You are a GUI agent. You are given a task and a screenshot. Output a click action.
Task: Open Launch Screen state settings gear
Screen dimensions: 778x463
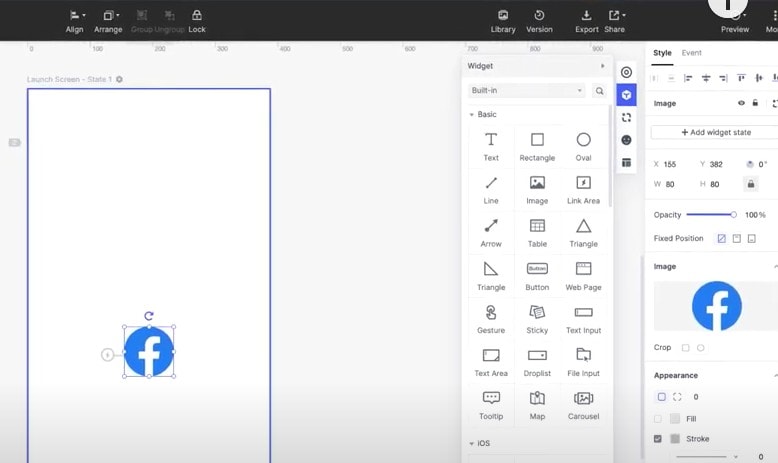[x=119, y=79]
